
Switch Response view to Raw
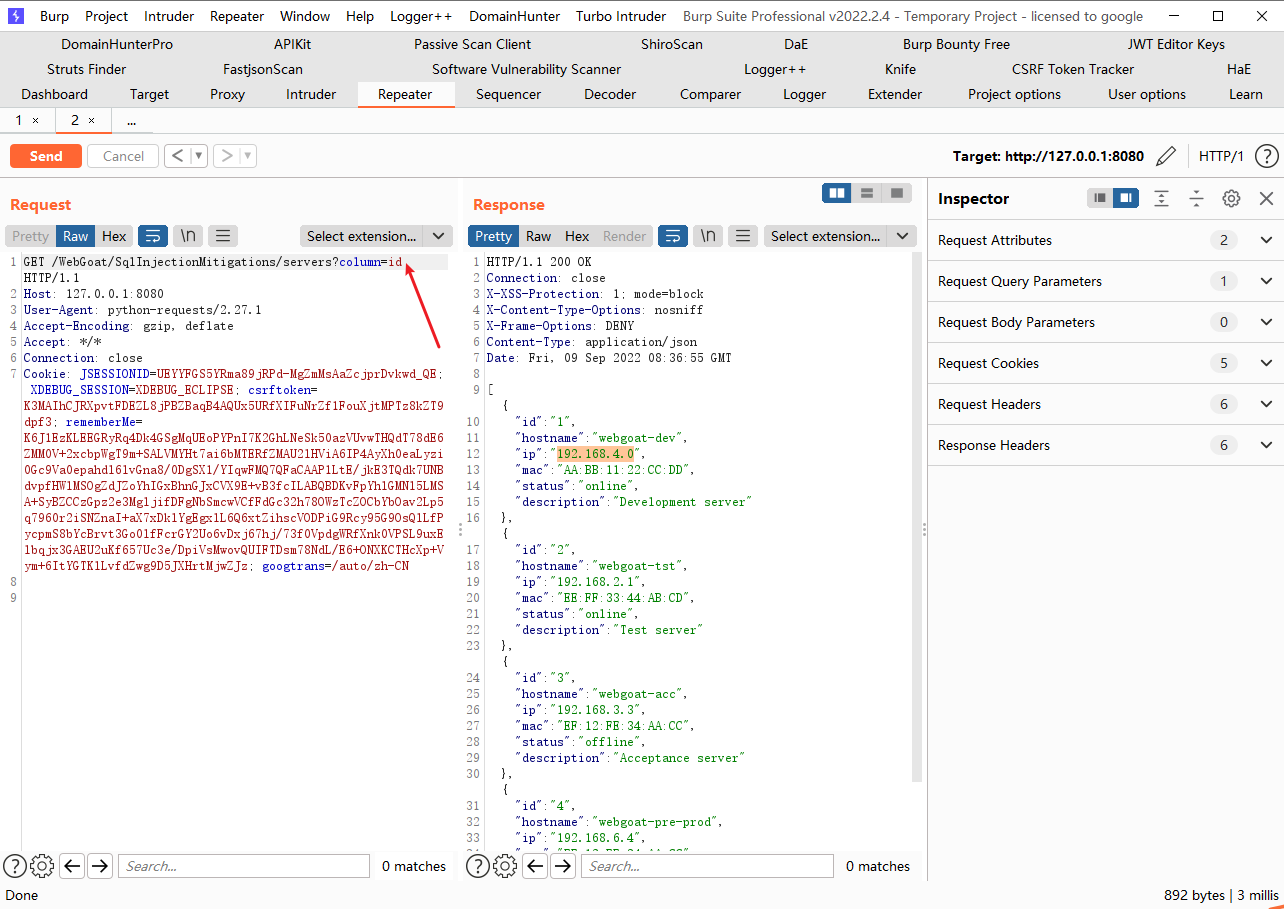538,236
